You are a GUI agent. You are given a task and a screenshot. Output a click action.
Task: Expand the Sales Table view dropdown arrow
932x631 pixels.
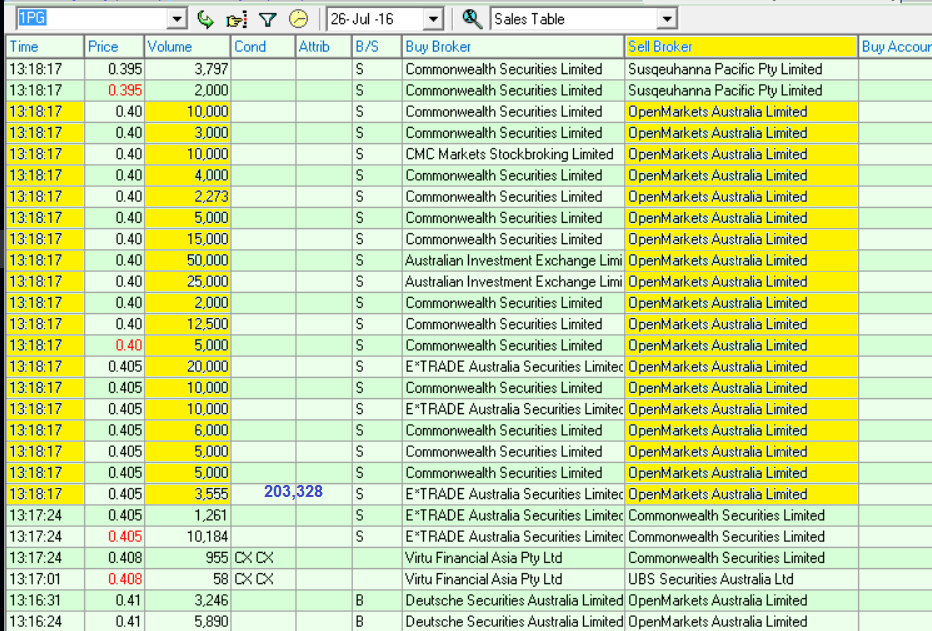coord(667,19)
